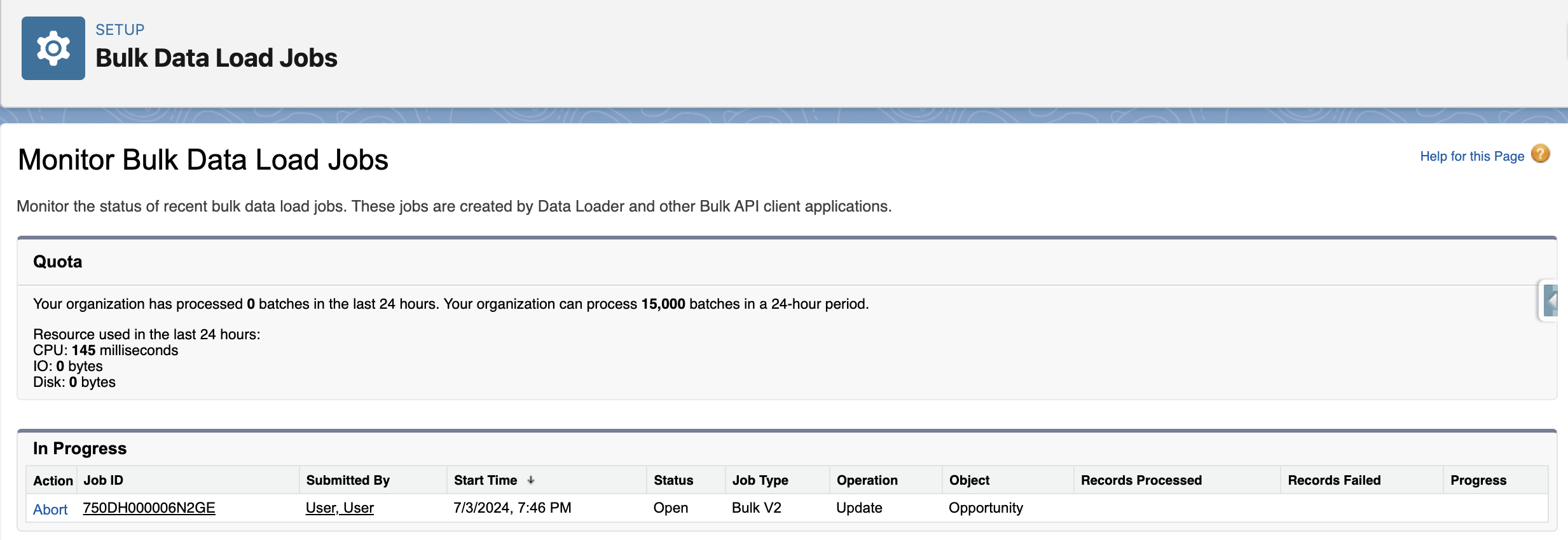Select the 7/3/2024, 7:46 PM cell
Screen dimensions: 1568x540
512,508
